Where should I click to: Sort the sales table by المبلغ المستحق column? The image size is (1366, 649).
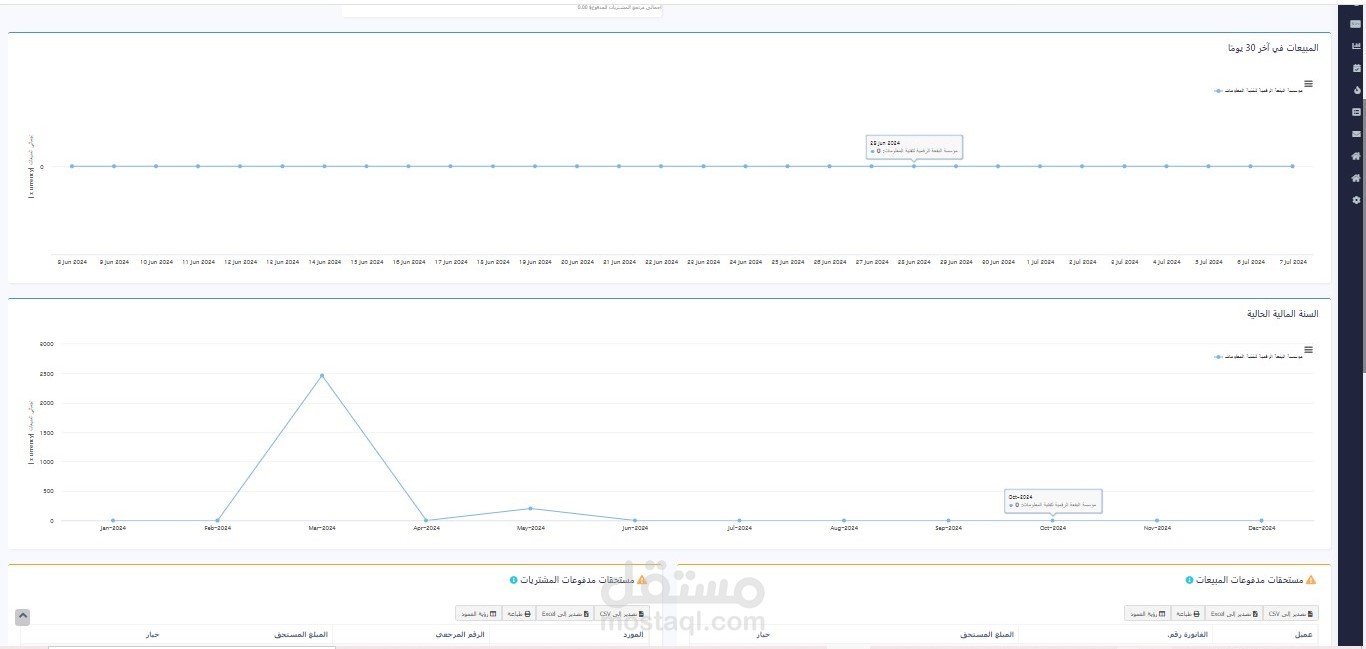point(987,634)
